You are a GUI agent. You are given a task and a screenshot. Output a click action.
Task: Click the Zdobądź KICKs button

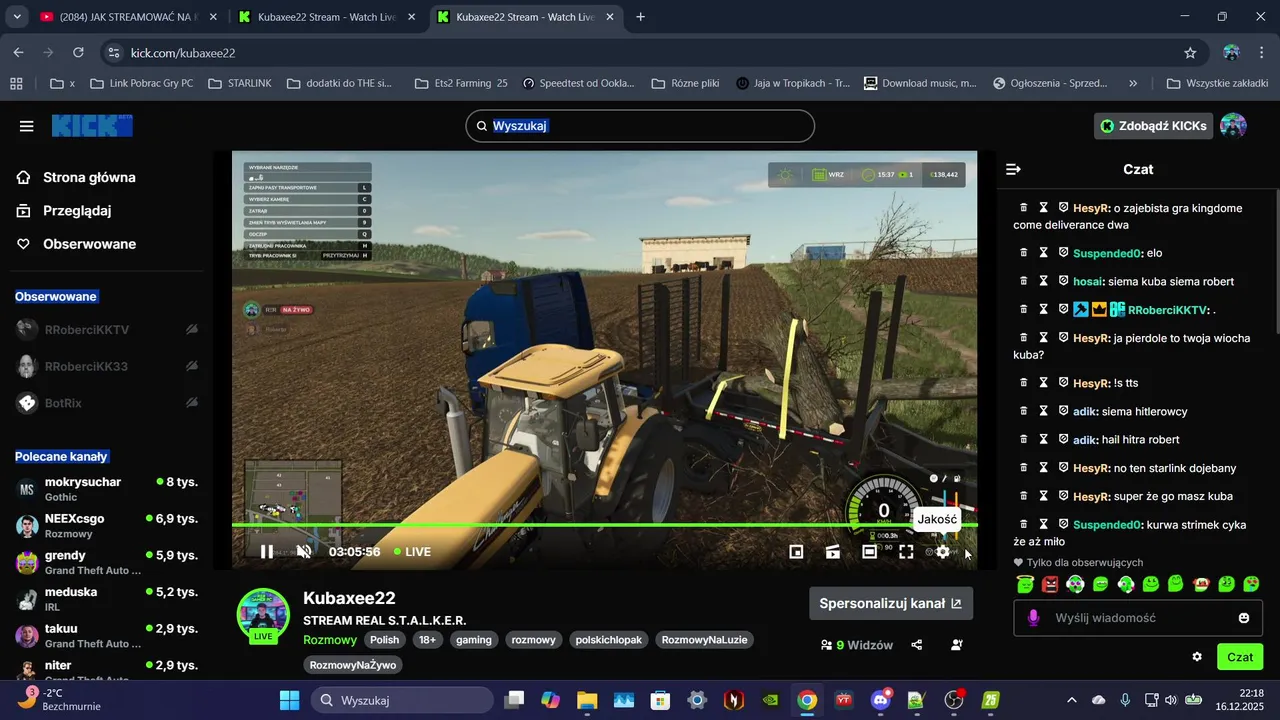click(x=1154, y=126)
